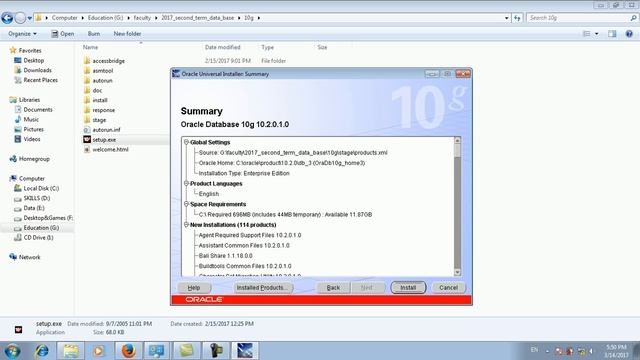Select Bali Share 1.1.18.0.0 entry
The image size is (640, 360).
pos(225,256)
